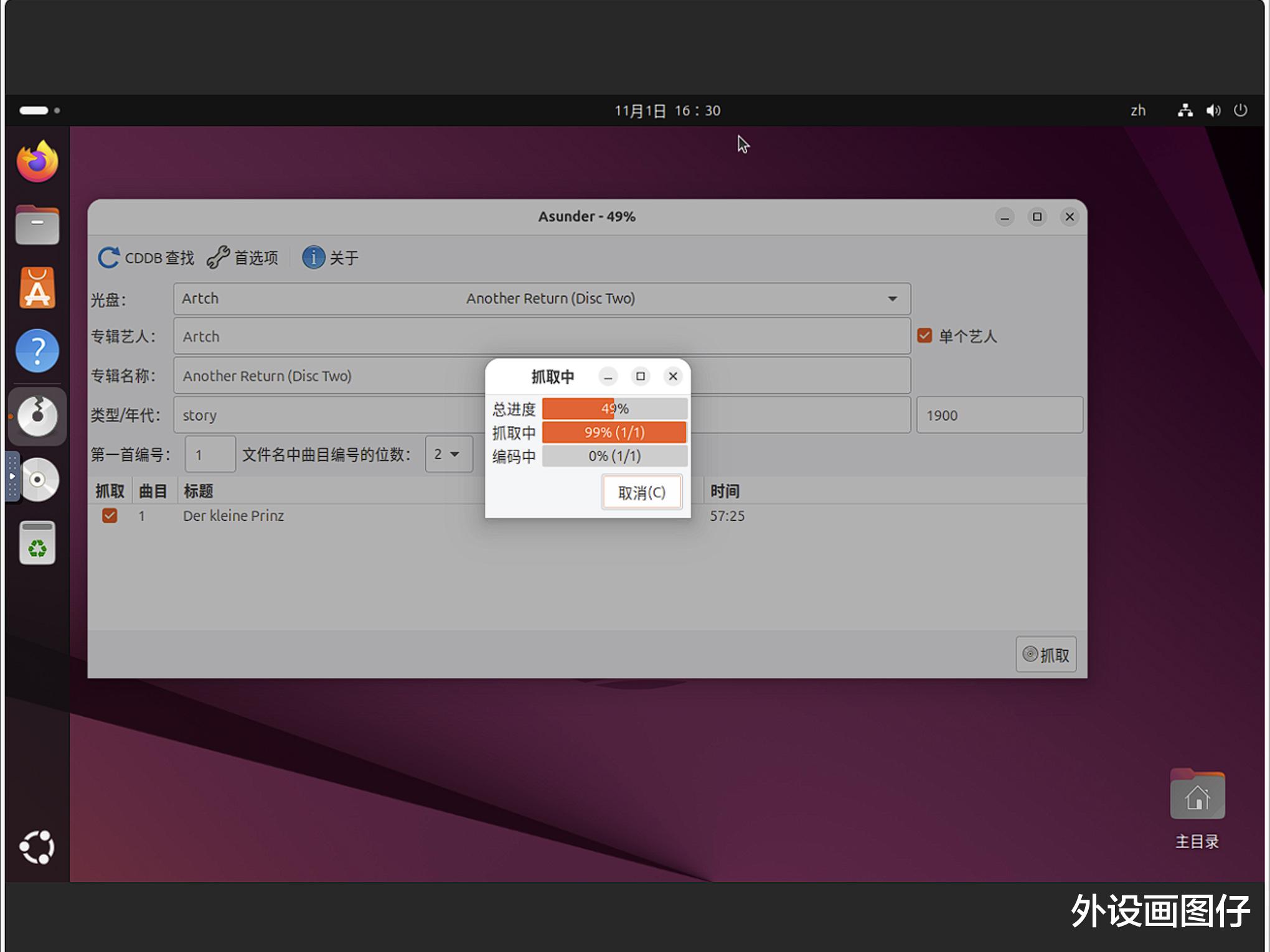Viewport: 1270px width, 952px height.
Task: Open the Files manager from dock
Action: pyautogui.click(x=37, y=225)
